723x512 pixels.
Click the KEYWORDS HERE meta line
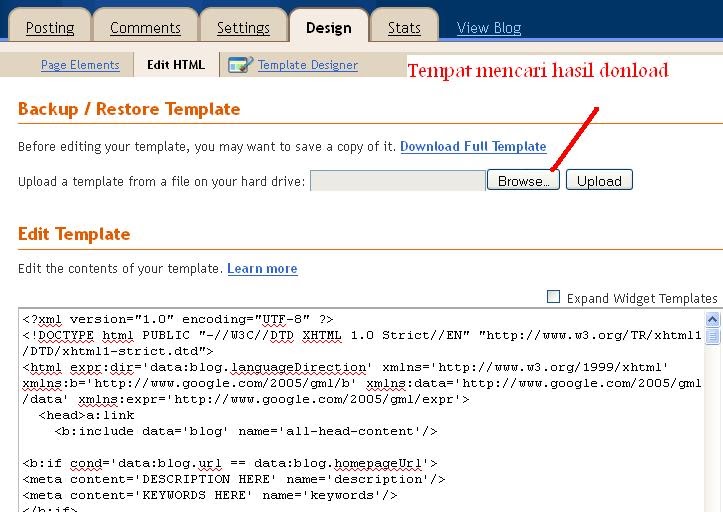(210, 495)
